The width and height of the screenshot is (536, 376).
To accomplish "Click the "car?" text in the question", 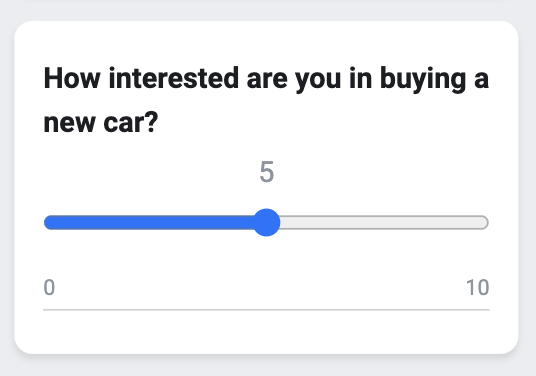I will (x=131, y=122).
